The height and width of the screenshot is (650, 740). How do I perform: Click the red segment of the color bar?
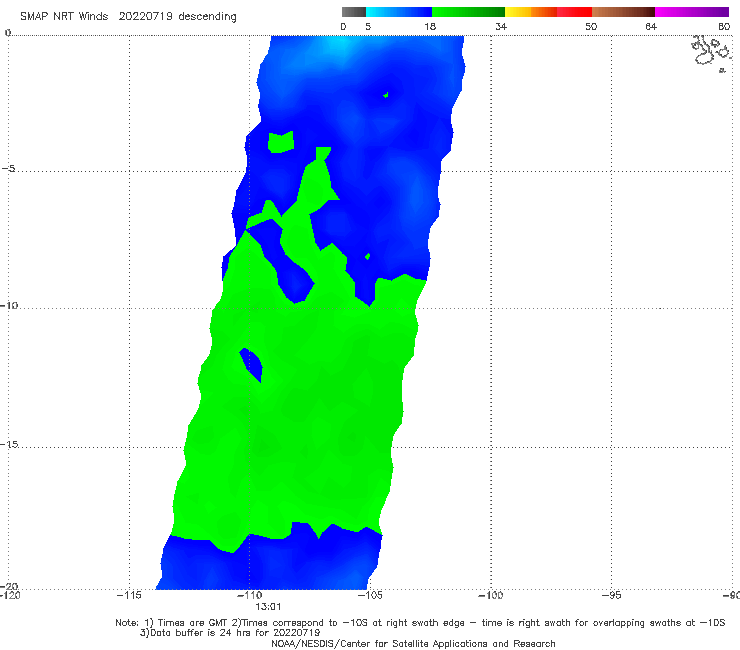574,12
